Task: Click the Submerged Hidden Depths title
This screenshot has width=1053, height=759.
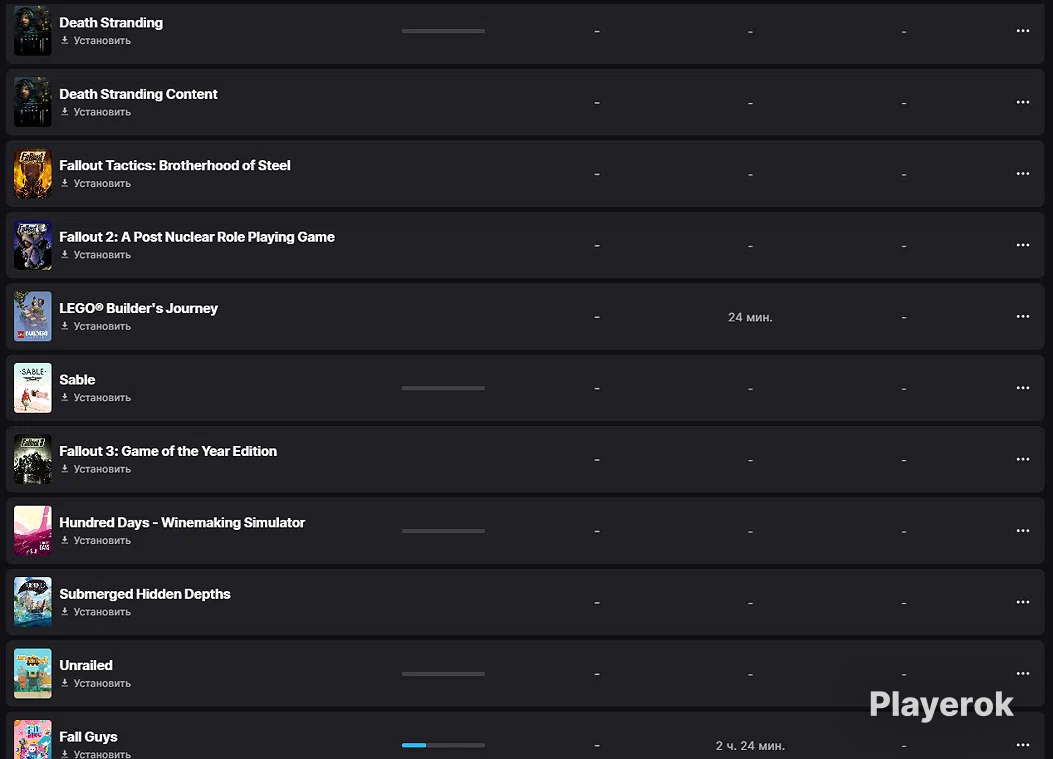Action: (x=145, y=594)
